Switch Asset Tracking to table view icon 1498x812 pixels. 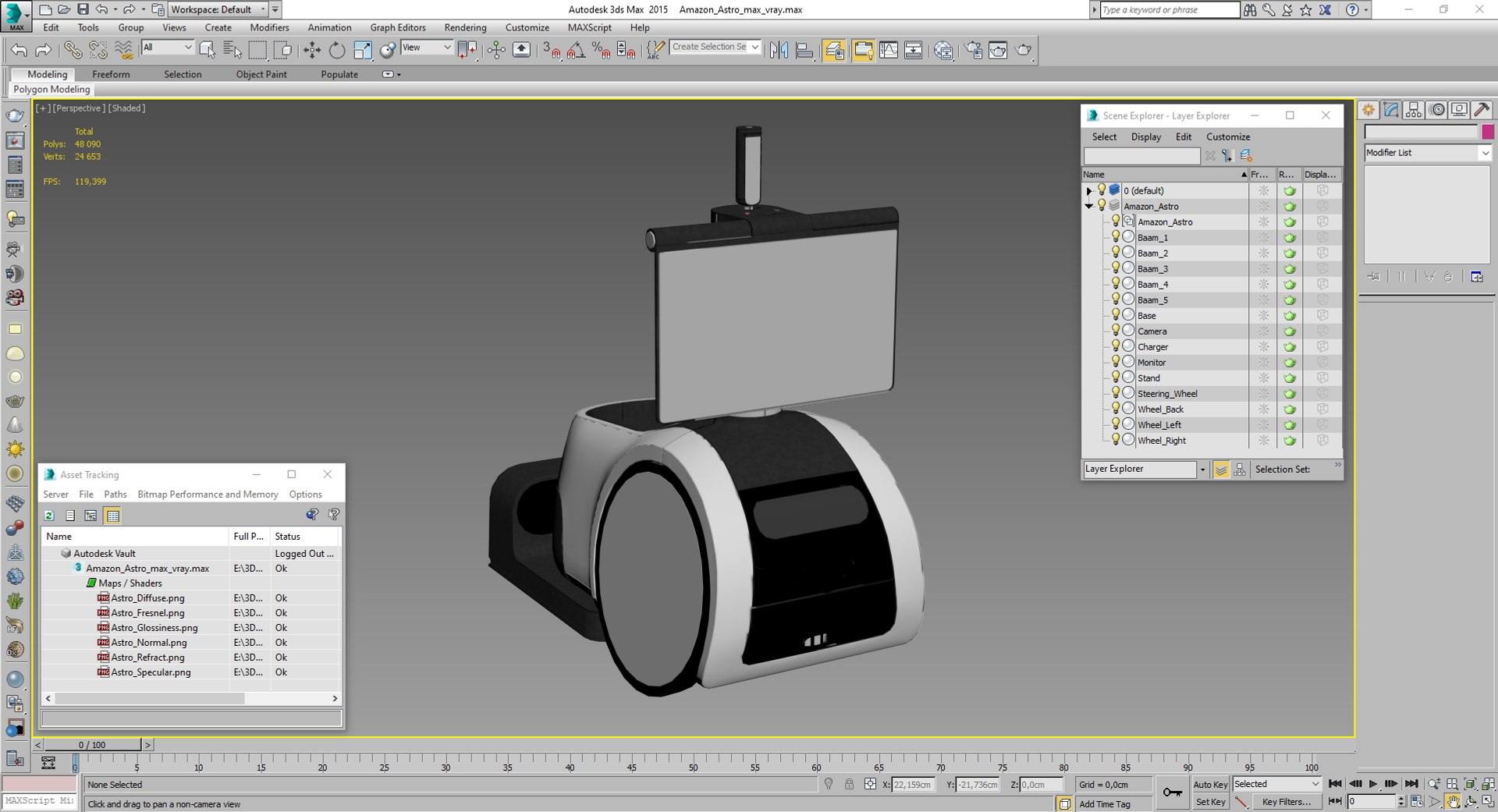coord(112,516)
